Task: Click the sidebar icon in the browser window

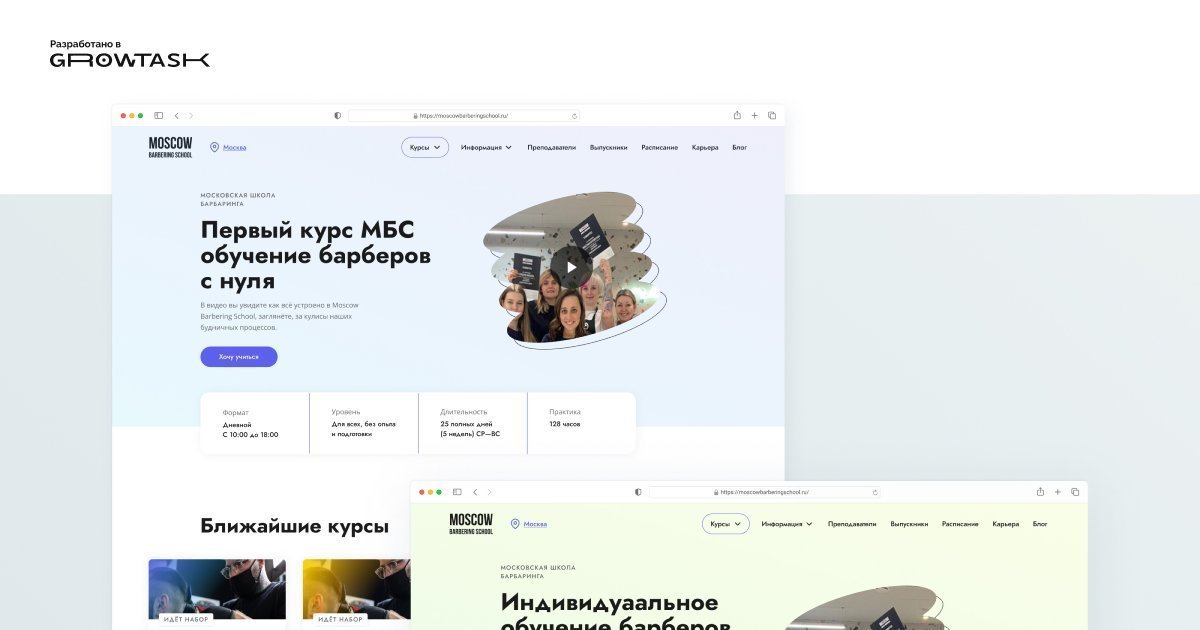Action: (x=156, y=115)
